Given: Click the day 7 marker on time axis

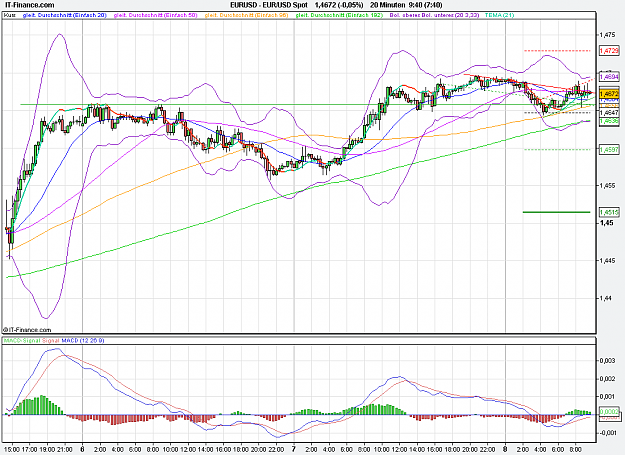Looking at the screenshot, I should coord(294,449).
